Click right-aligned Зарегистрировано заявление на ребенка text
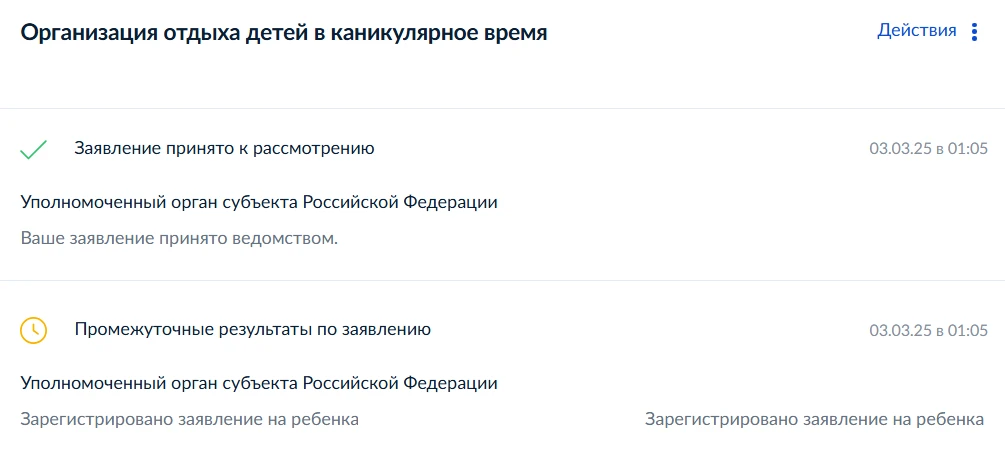This screenshot has height=469, width=1005. click(x=814, y=419)
